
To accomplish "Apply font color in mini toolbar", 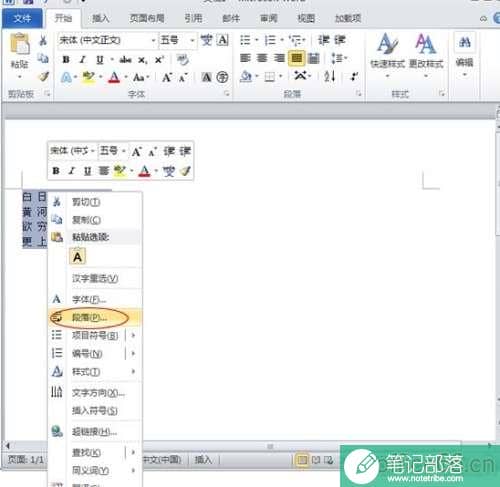I will click(x=145, y=171).
